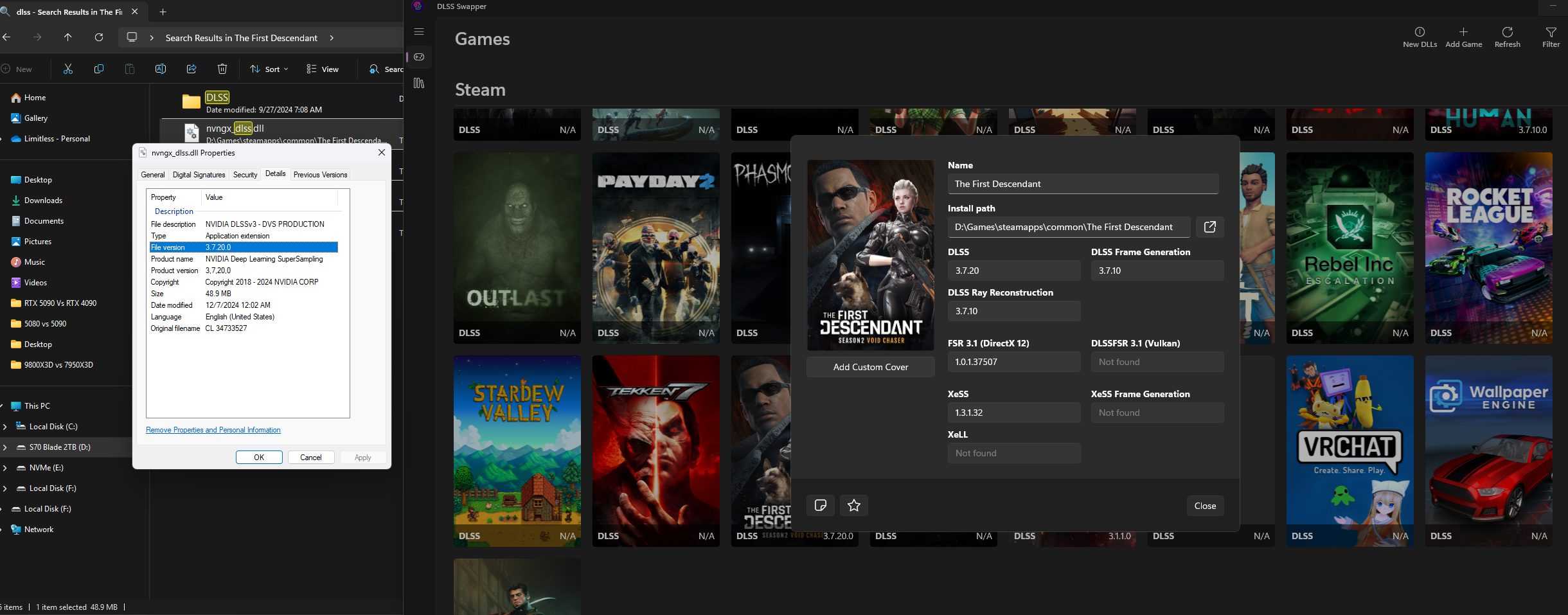Open the Payday 2 game card
The width and height of the screenshot is (1568, 615).
655,247
